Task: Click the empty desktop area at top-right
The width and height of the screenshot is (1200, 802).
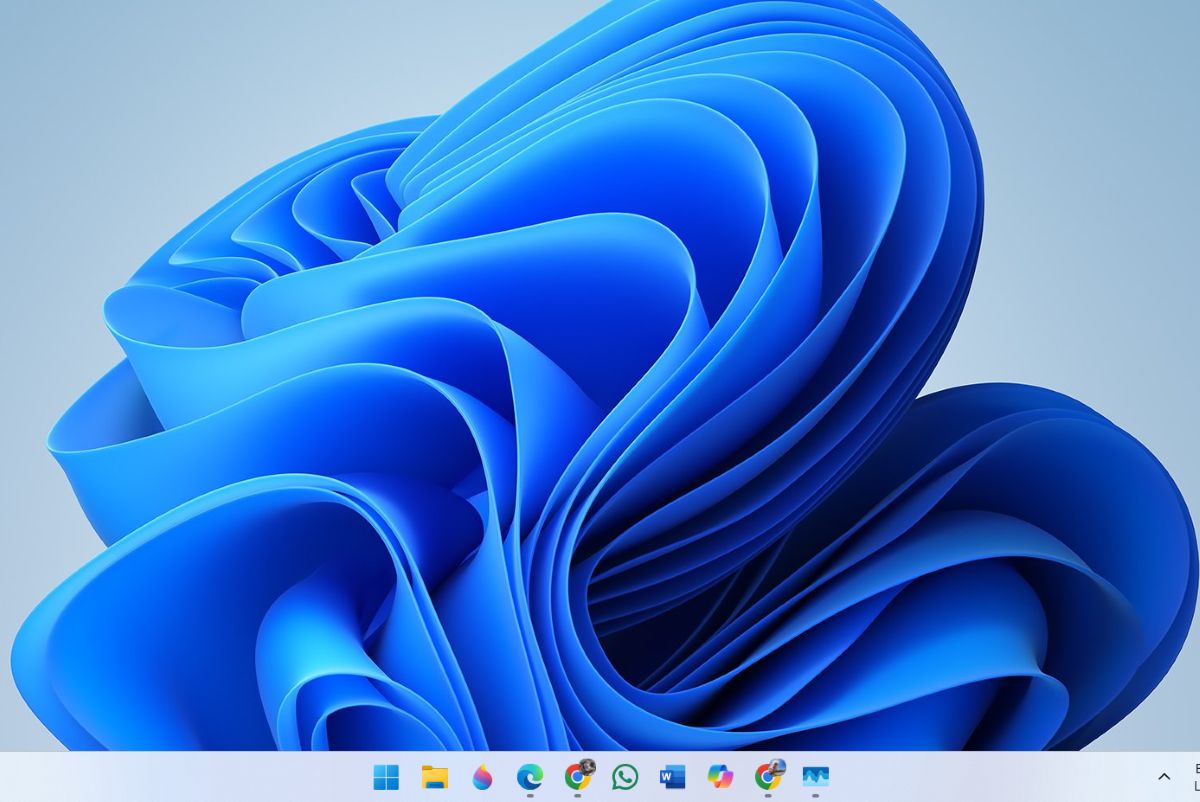Action: pyautogui.click(x=1100, y=100)
